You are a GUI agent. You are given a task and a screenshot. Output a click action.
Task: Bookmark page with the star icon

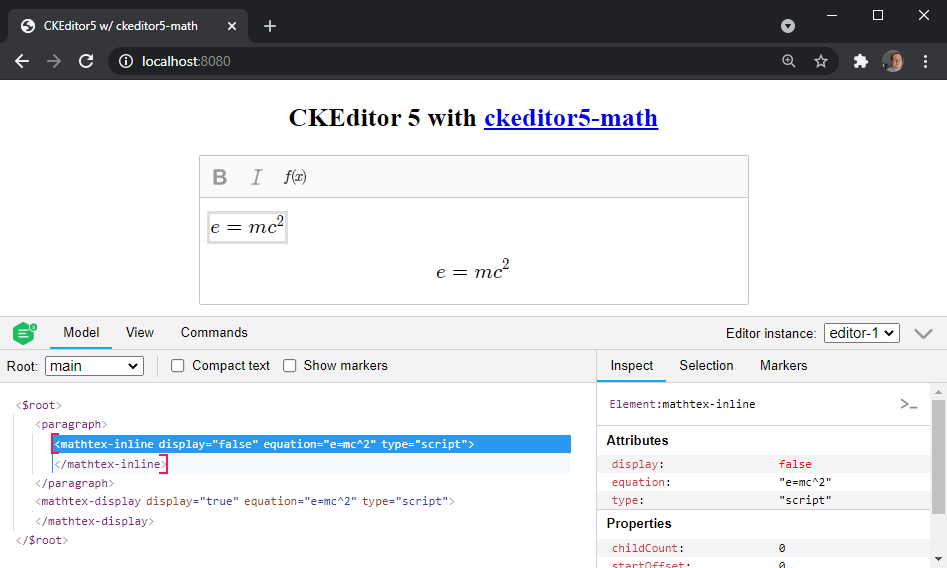click(x=821, y=61)
